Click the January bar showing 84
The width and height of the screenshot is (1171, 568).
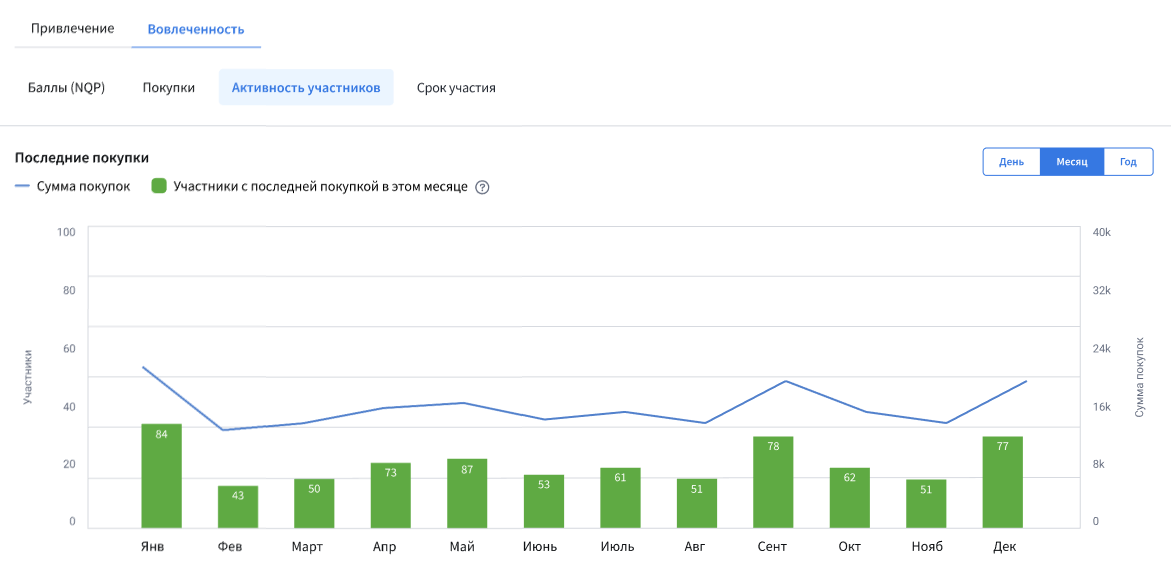click(161, 476)
